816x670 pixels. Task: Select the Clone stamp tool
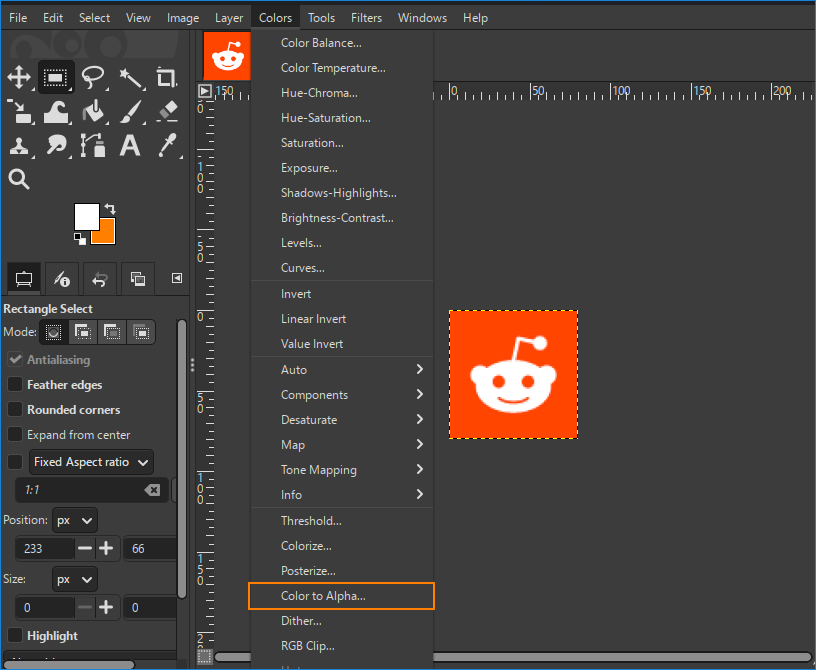click(x=19, y=146)
